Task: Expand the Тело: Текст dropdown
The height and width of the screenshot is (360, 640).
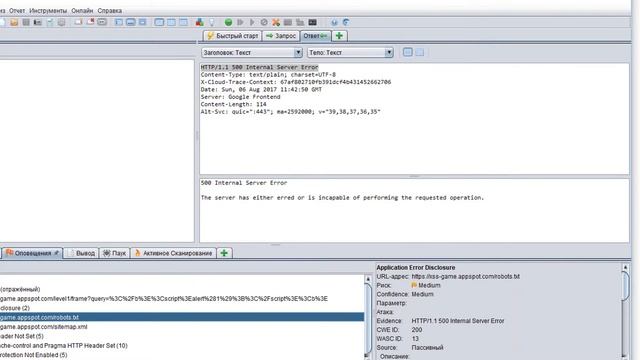Action: (x=389, y=52)
